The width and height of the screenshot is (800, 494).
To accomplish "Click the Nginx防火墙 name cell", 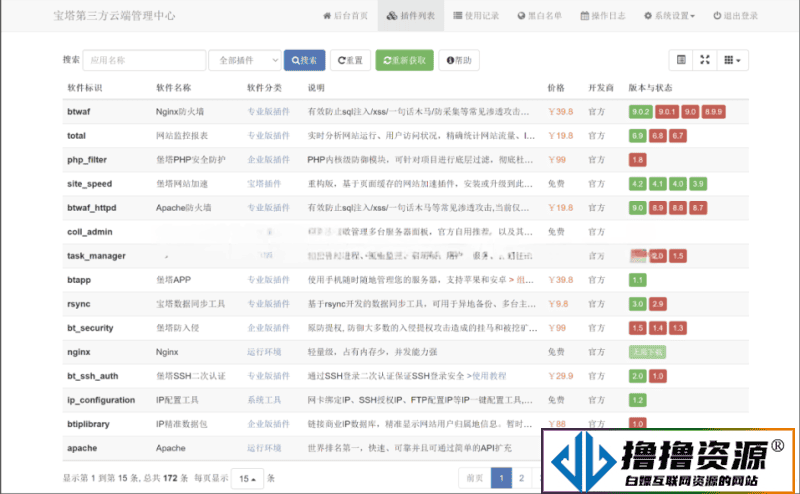I will [x=180, y=112].
